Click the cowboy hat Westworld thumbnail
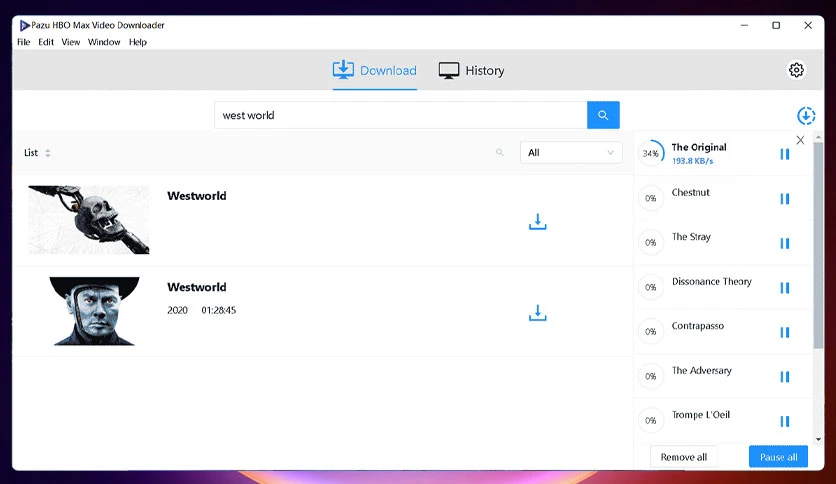The height and width of the screenshot is (484, 836). coord(94,311)
